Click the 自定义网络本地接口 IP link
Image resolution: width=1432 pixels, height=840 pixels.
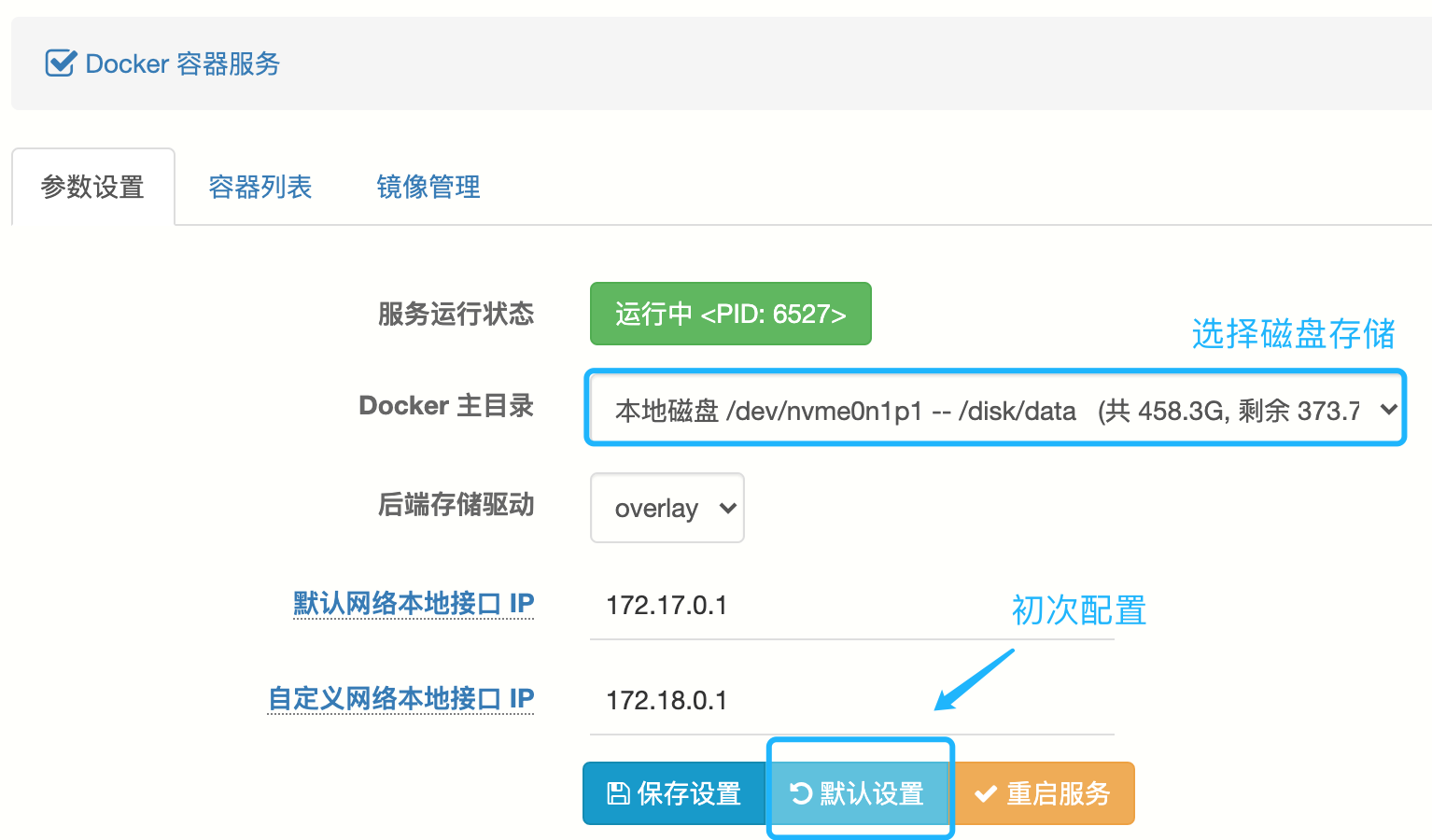401,698
